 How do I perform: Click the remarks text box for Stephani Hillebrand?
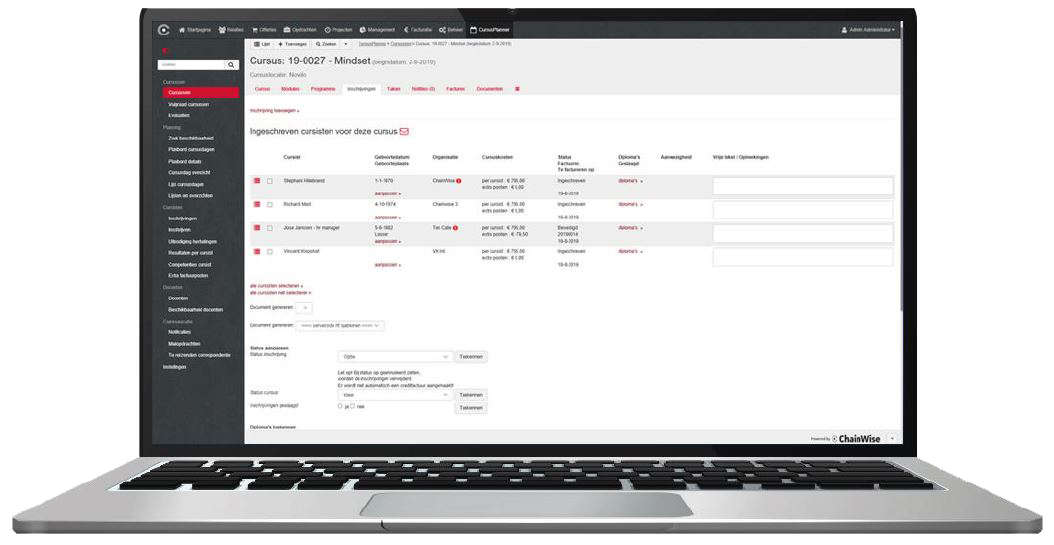coord(803,186)
